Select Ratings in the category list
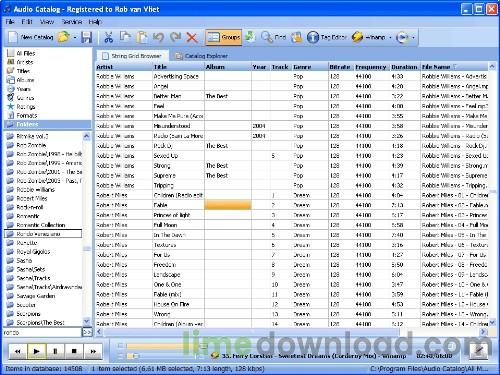Image resolution: width=500 pixels, height=375 pixels. (x=26, y=107)
